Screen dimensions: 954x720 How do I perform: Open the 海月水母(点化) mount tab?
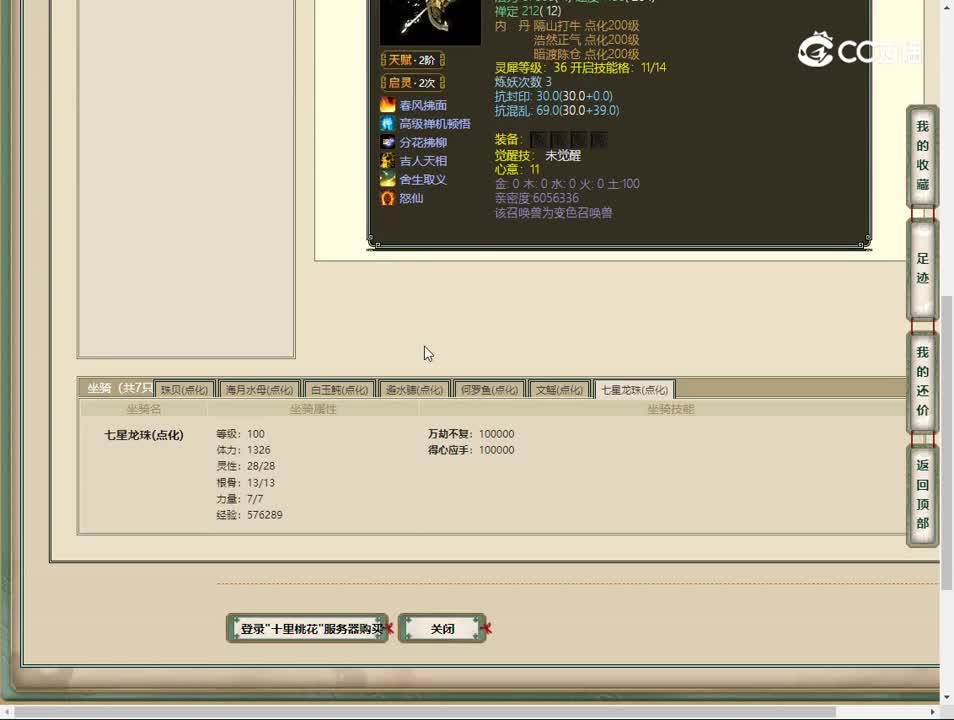click(259, 390)
